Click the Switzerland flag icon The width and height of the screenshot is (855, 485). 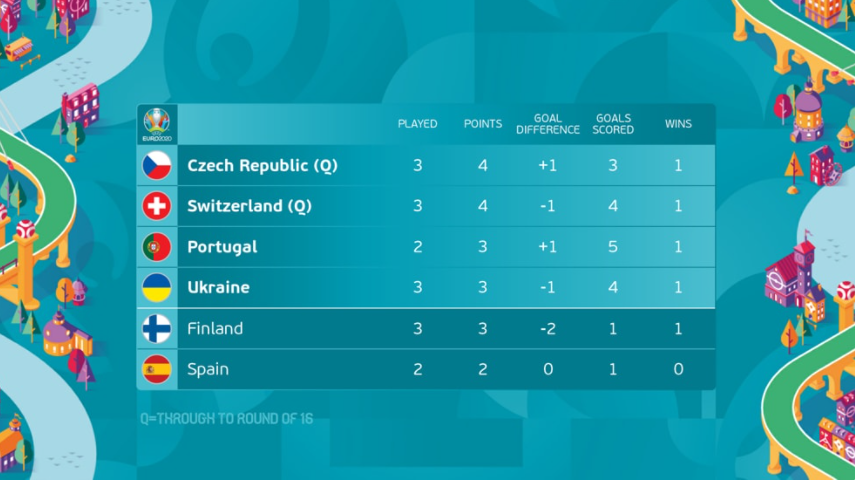point(157,206)
